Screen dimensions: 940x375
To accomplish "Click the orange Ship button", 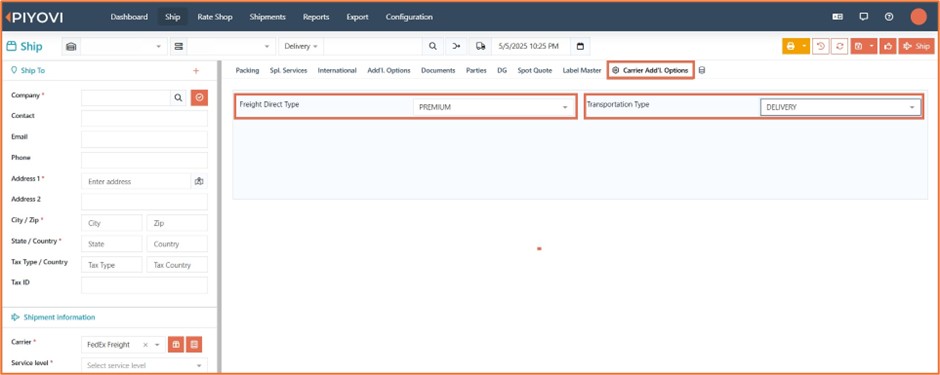I will click(916, 46).
